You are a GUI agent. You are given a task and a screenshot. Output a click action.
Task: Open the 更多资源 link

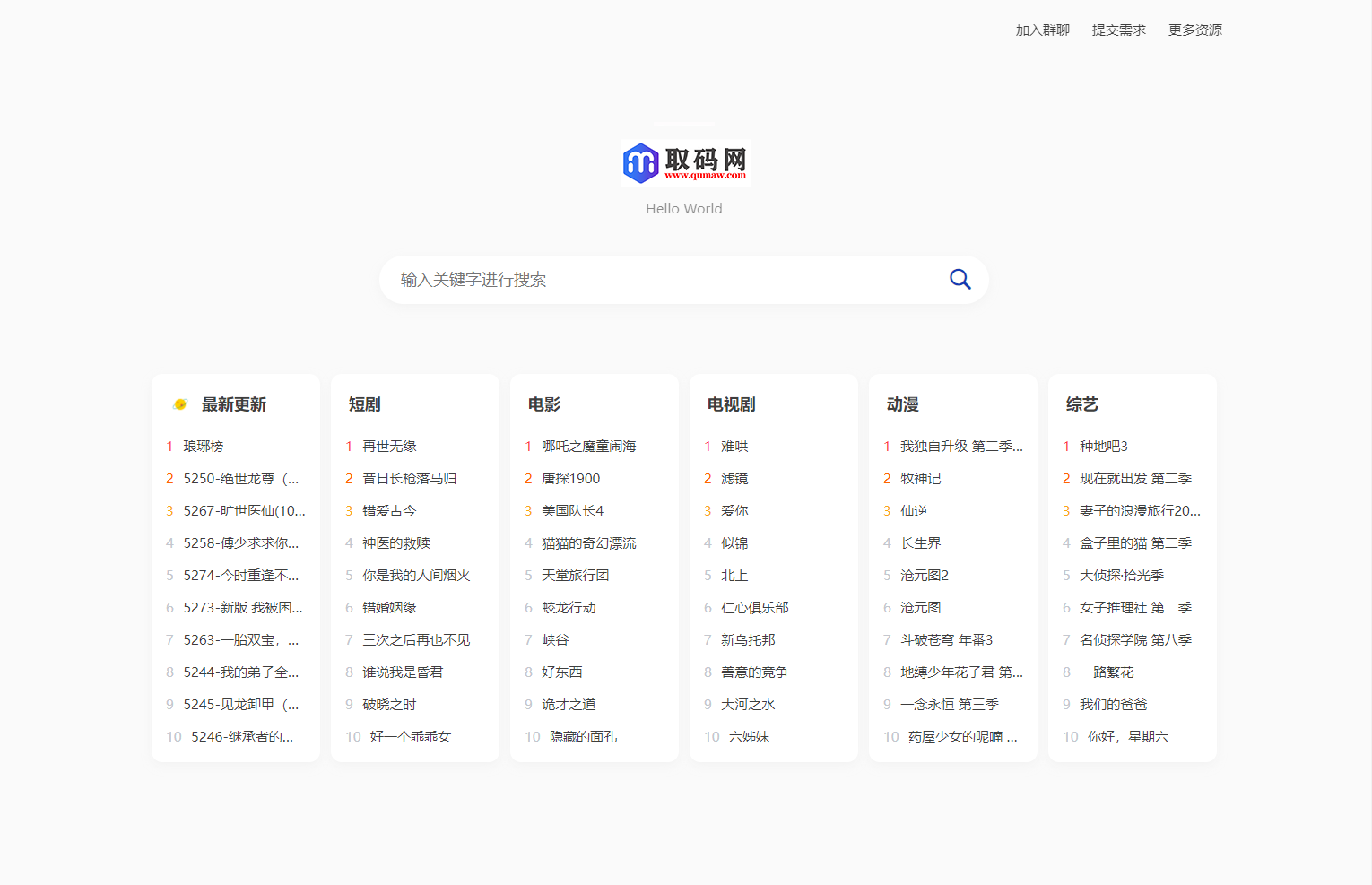pyautogui.click(x=1194, y=30)
